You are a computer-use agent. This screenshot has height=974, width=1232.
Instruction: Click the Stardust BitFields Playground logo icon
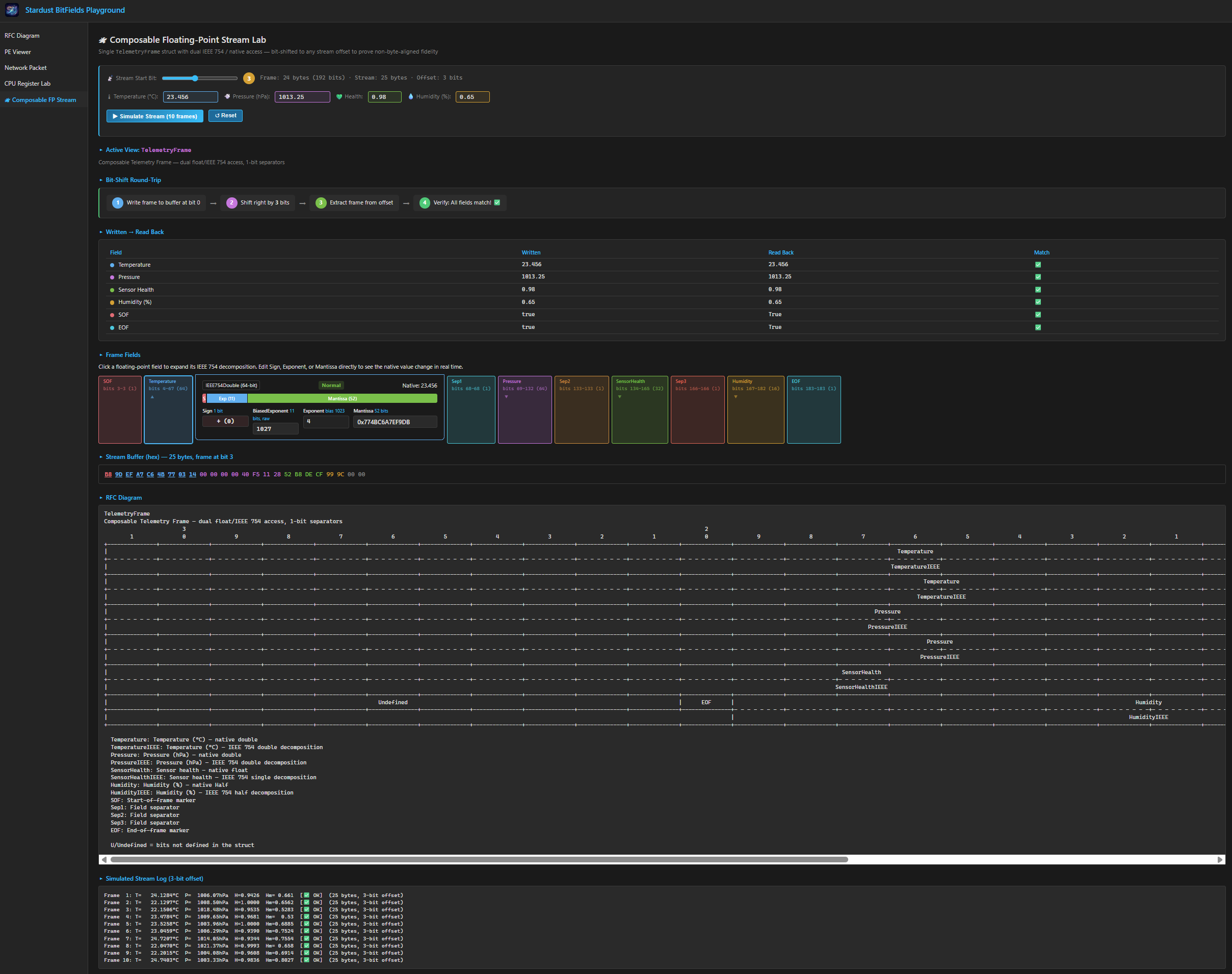[x=12, y=10]
